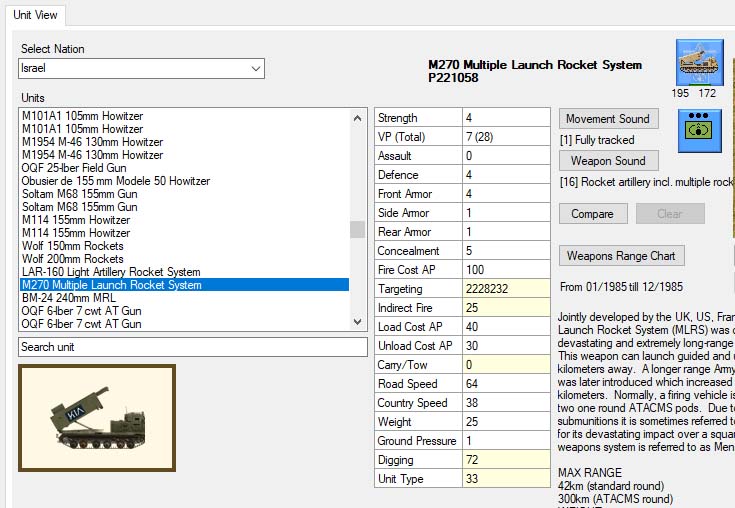Click the Clear button
Viewport: 735px width, 508px height.
point(670,214)
